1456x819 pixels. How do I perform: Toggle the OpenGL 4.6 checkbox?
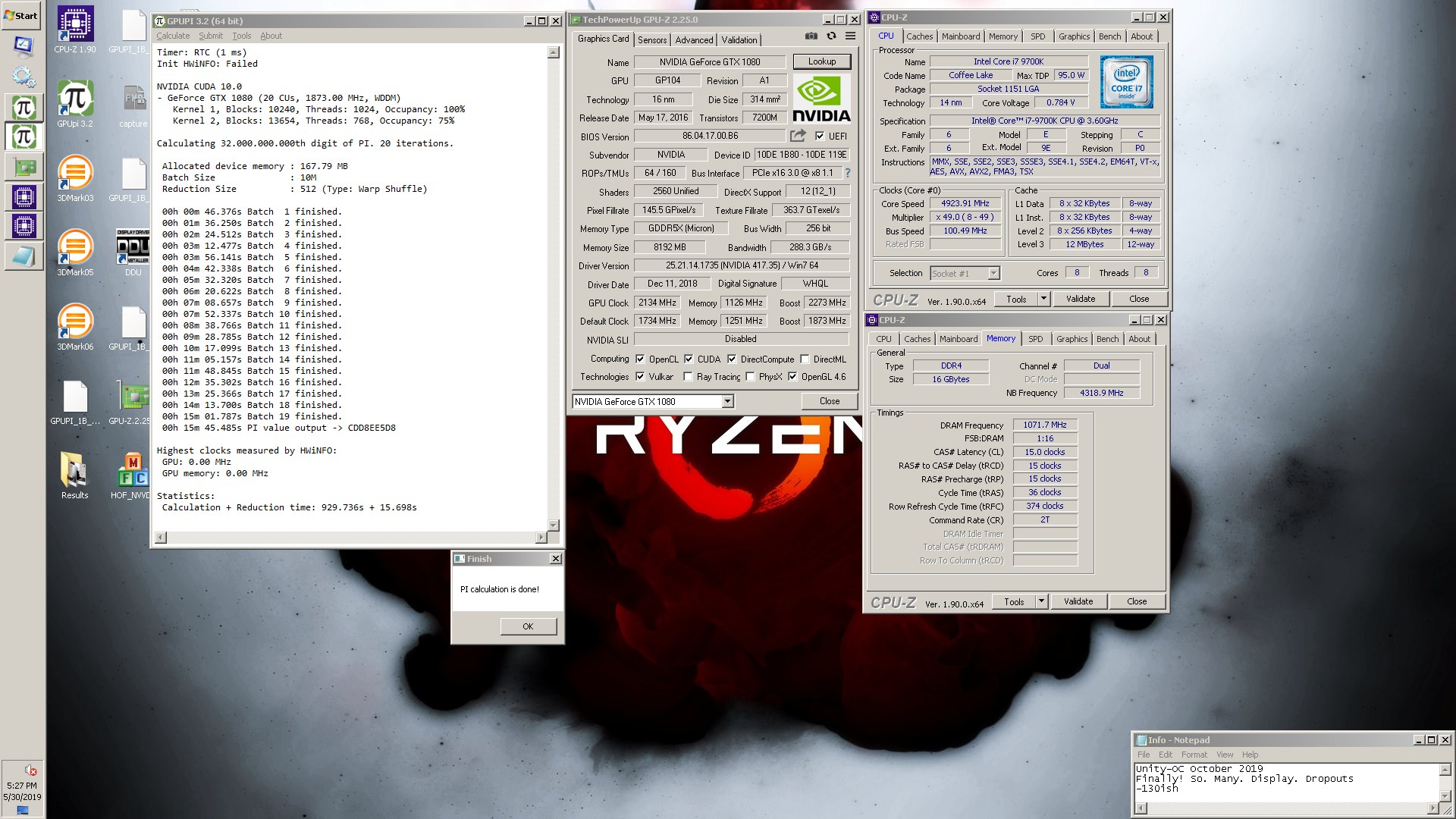pos(792,377)
